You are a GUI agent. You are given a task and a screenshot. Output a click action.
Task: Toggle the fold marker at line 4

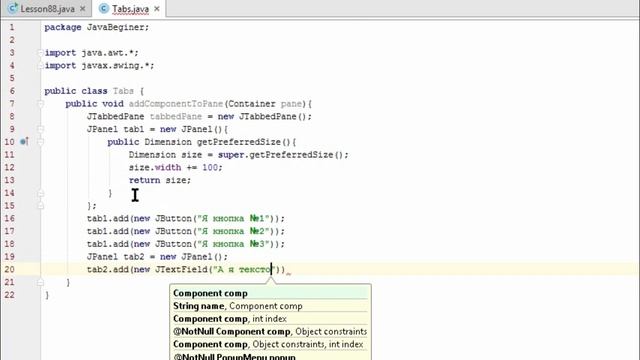(40, 65)
